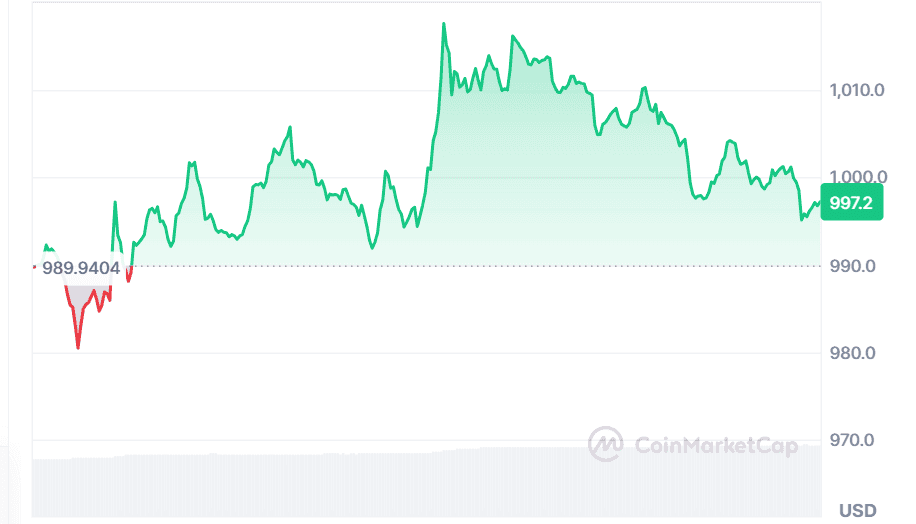Click the small red marker beside 989.9404
Viewport: 916px width, 524px height.
point(34,267)
